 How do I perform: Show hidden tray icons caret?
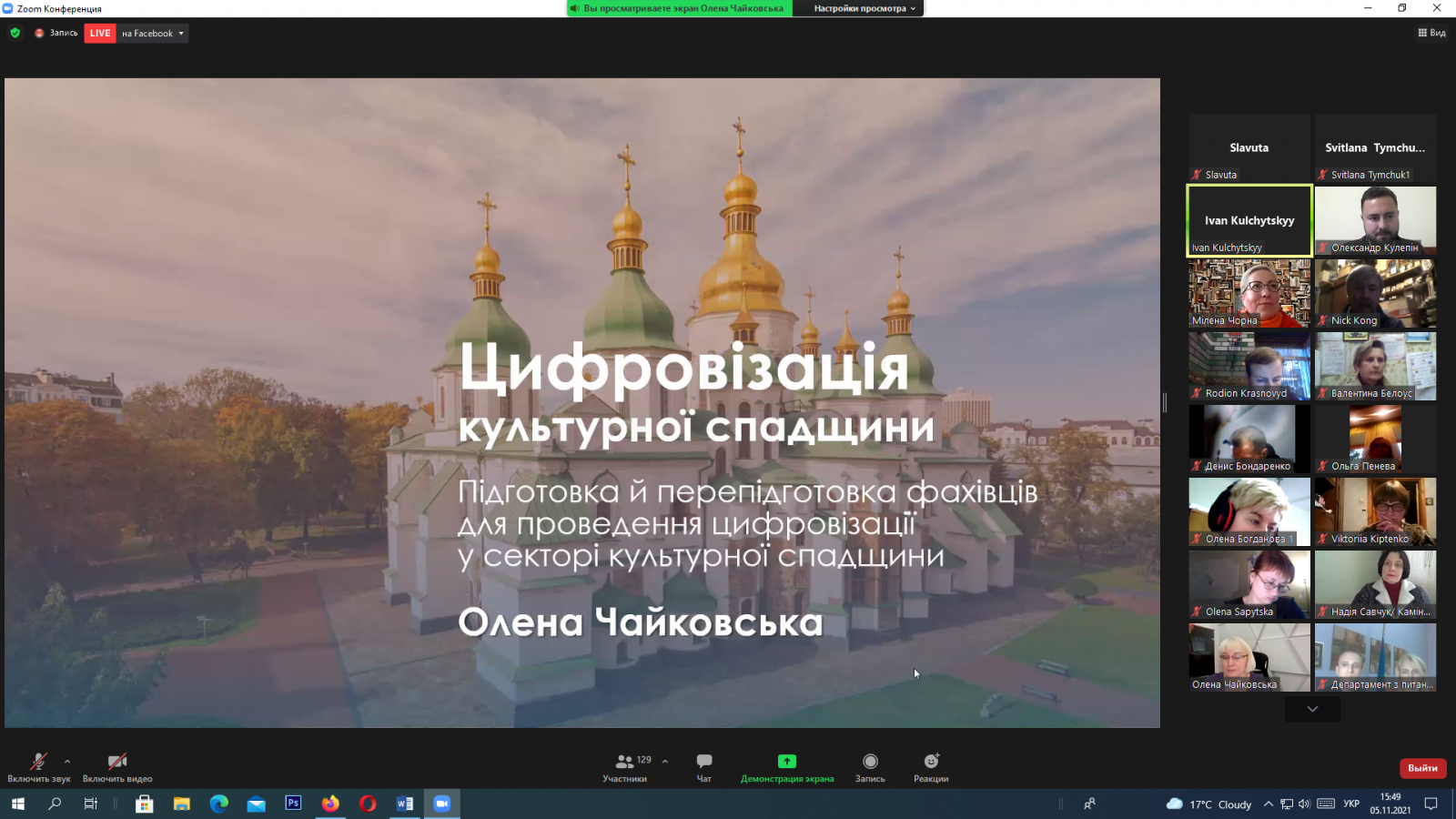1269,804
